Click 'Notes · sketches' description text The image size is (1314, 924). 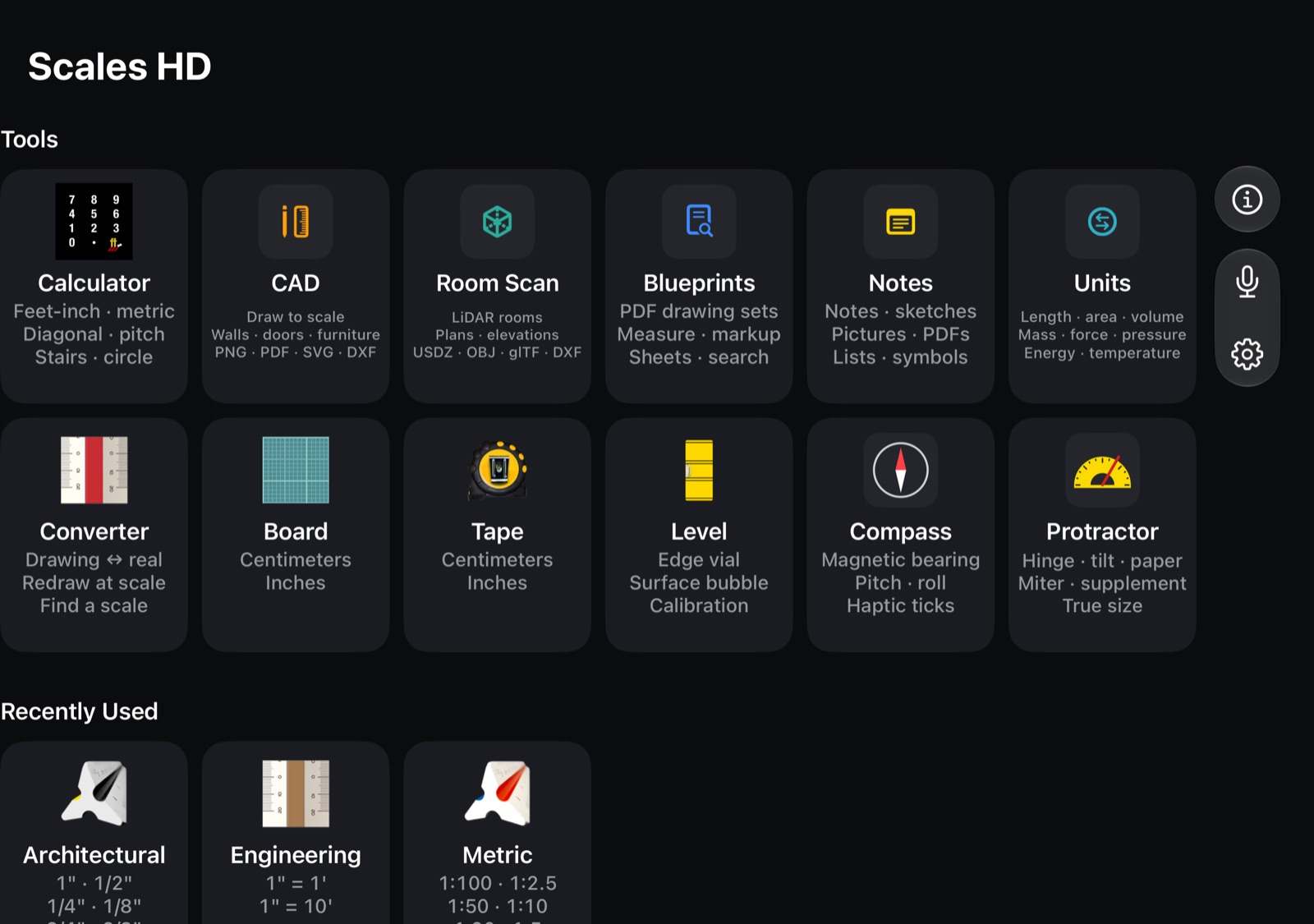(901, 311)
